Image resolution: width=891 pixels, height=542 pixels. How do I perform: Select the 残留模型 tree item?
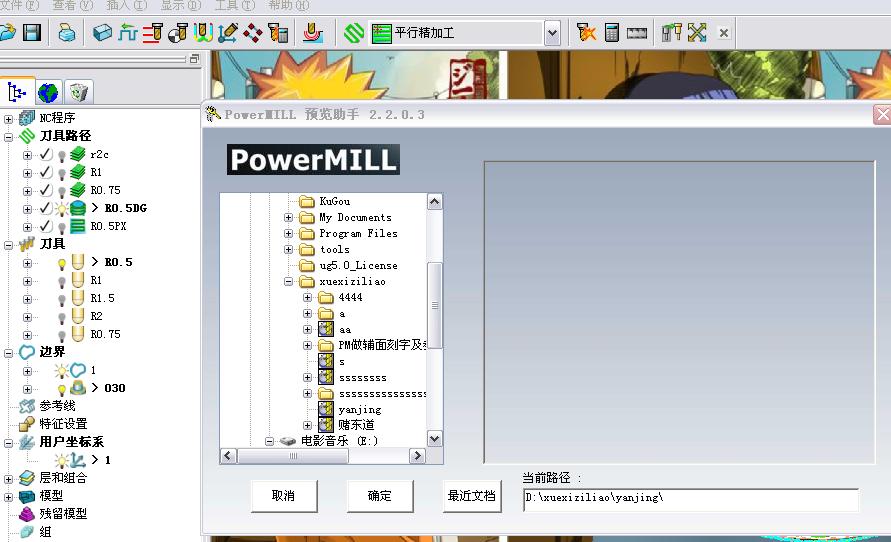(x=63, y=514)
